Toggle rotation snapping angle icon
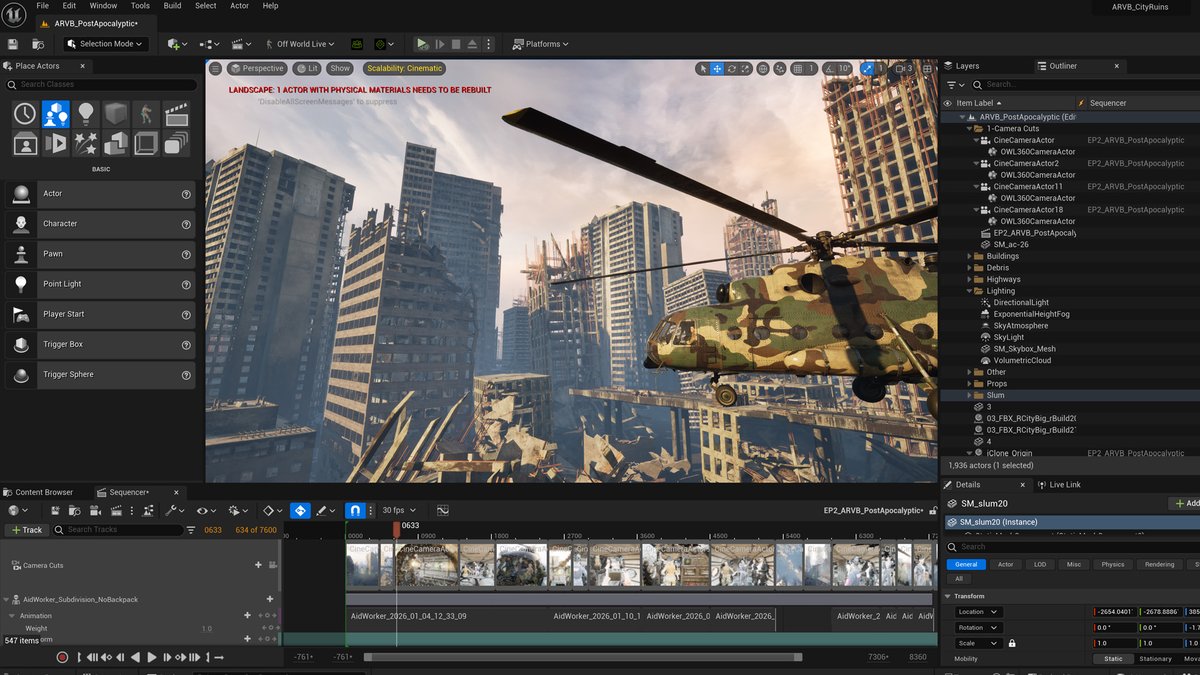 pos(828,69)
